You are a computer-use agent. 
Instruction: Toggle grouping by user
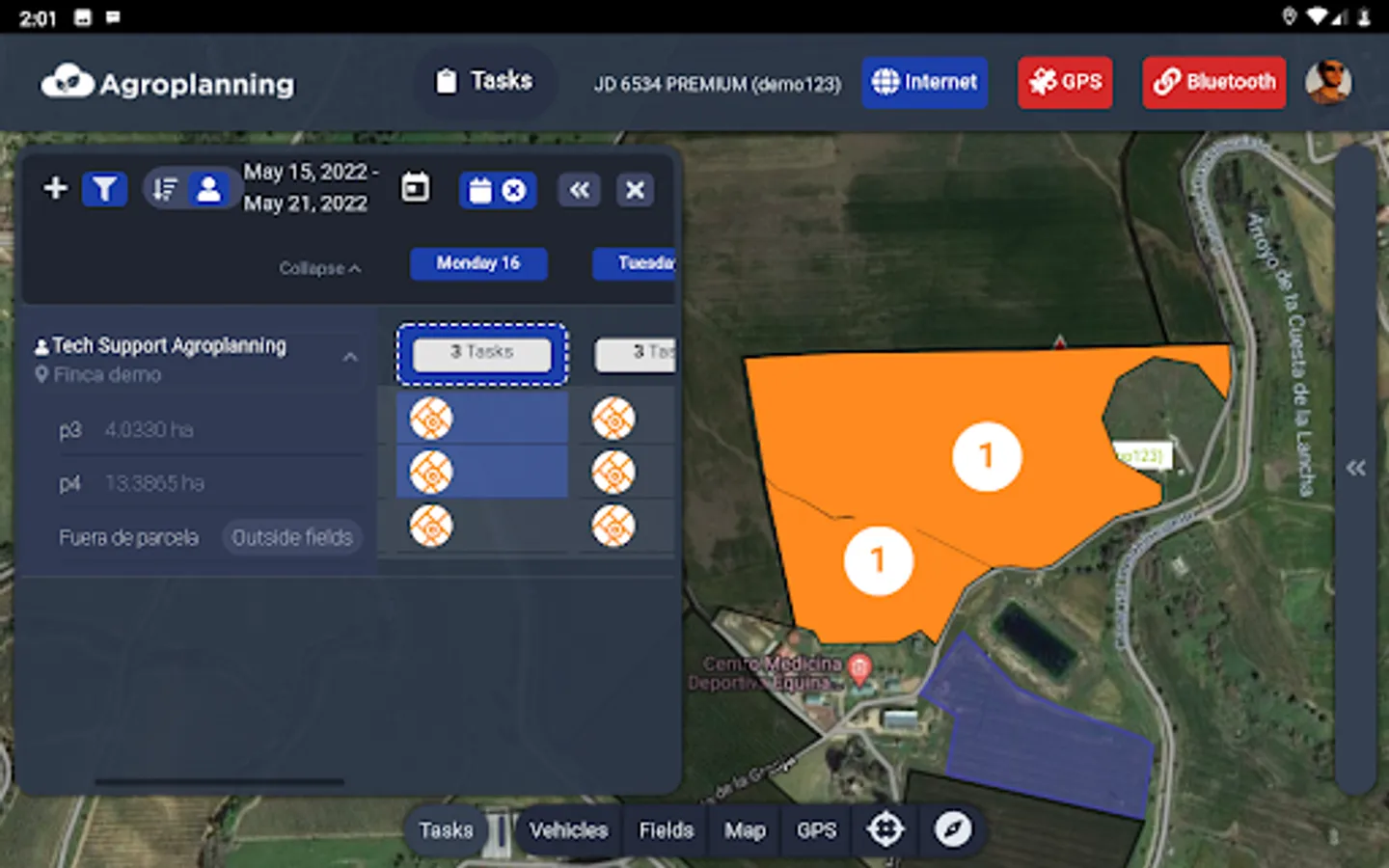[x=208, y=189]
